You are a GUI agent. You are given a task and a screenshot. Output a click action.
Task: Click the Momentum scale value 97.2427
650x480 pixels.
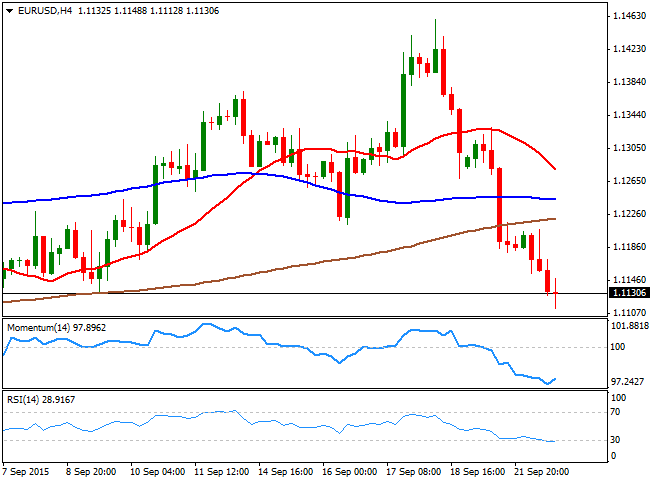click(628, 382)
